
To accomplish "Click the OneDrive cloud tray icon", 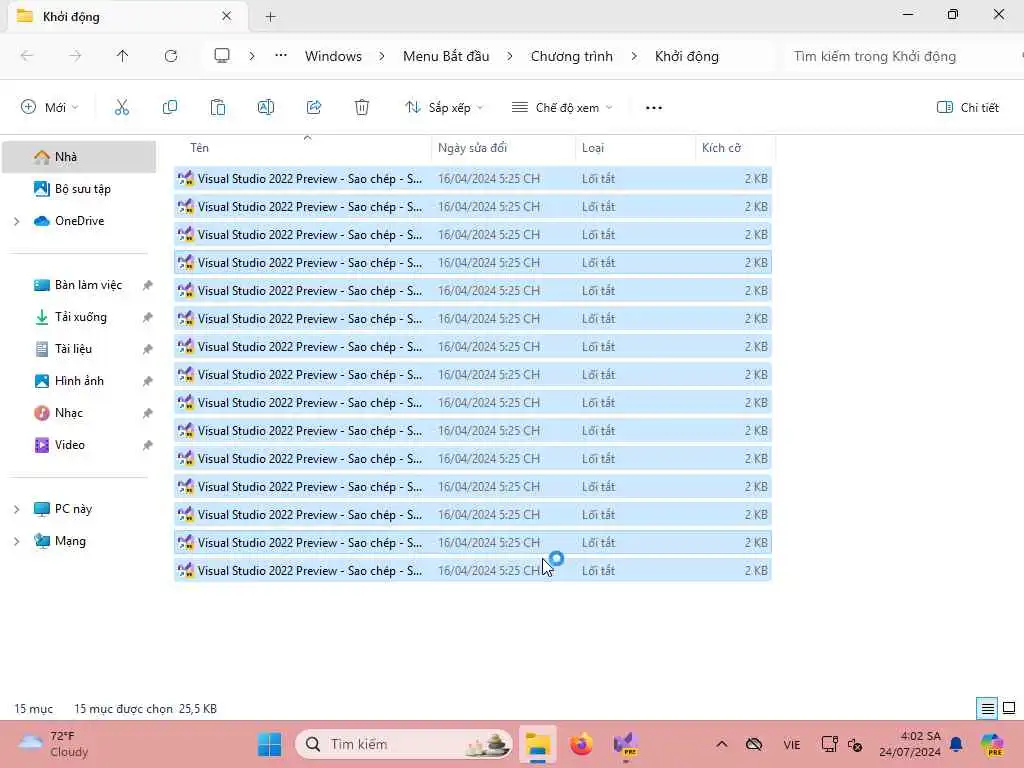I will click(754, 744).
